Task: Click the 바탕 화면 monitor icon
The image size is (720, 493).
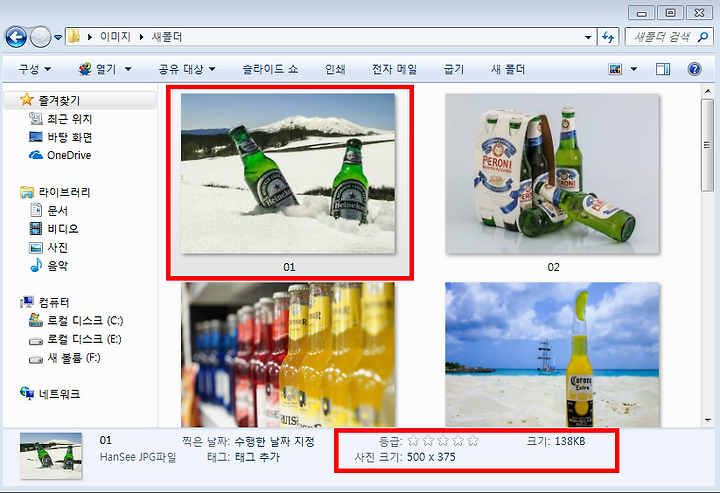Action: (36, 137)
